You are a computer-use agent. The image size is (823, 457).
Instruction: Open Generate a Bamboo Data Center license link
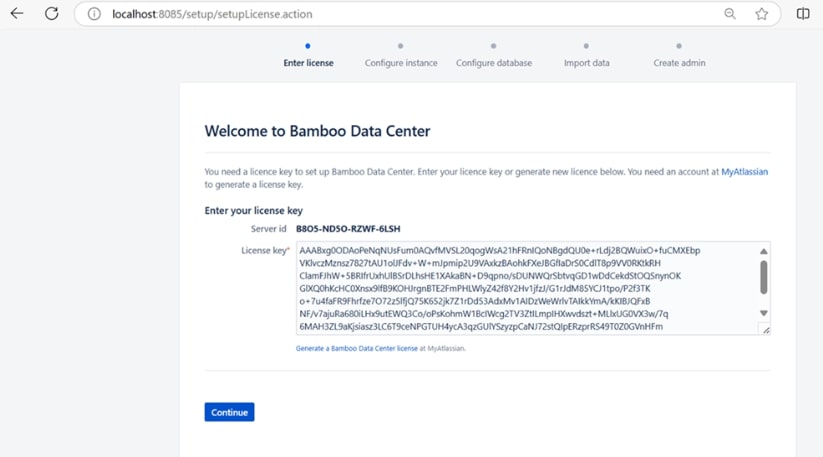(356, 348)
